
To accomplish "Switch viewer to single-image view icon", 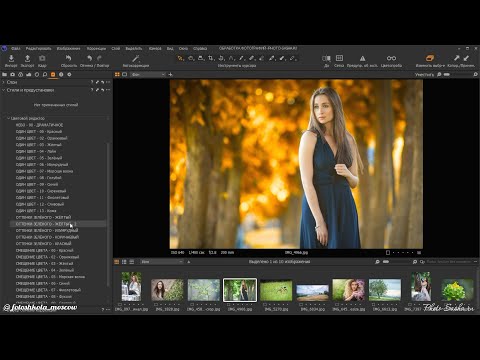I will click(x=125, y=75).
